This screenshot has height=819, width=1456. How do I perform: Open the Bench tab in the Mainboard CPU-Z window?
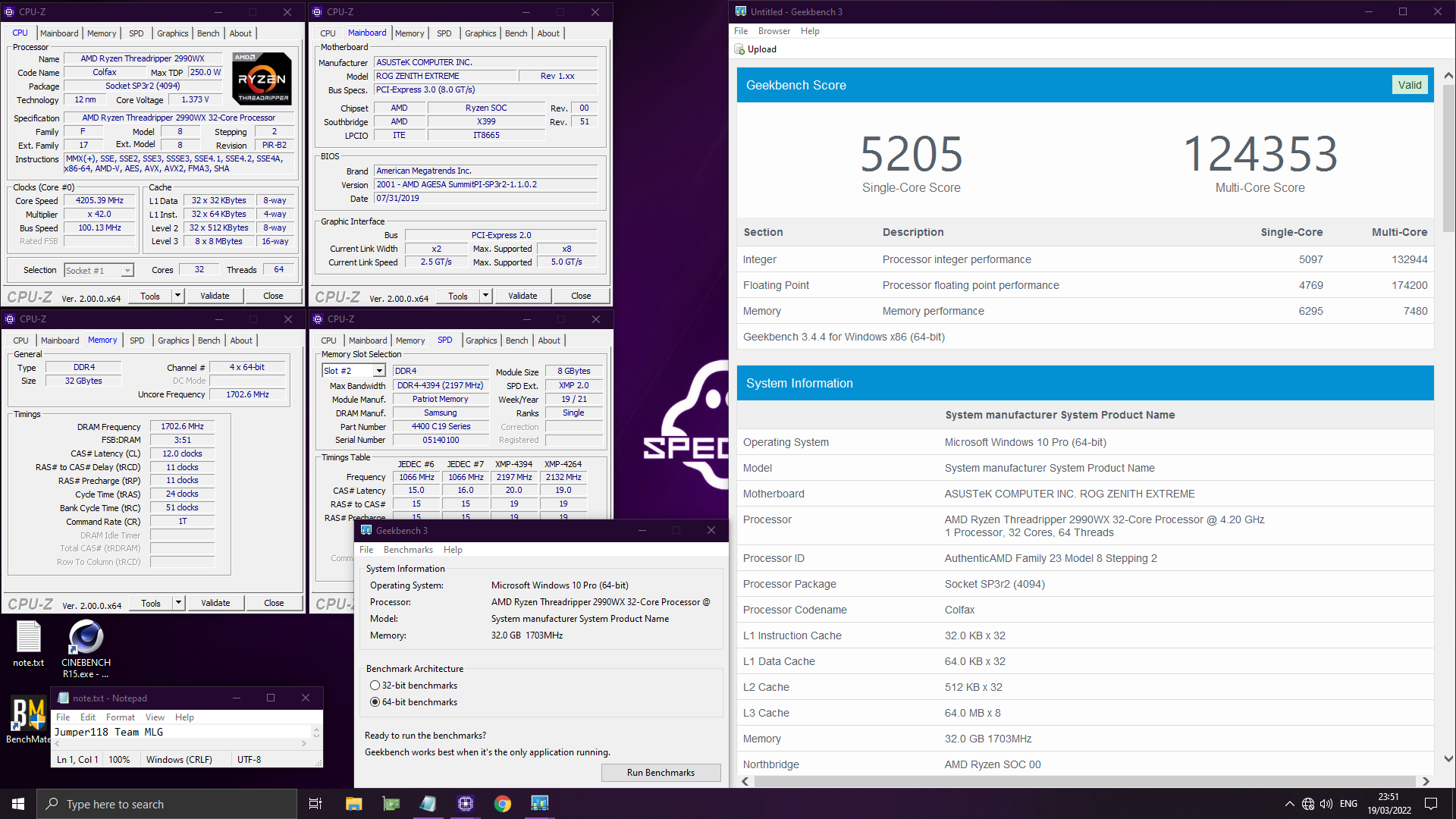pos(516,33)
